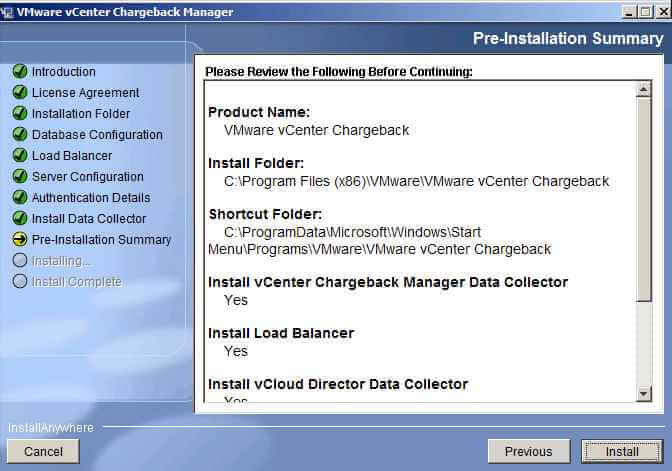Select the Server Configuration step label

pyautogui.click(x=88, y=177)
